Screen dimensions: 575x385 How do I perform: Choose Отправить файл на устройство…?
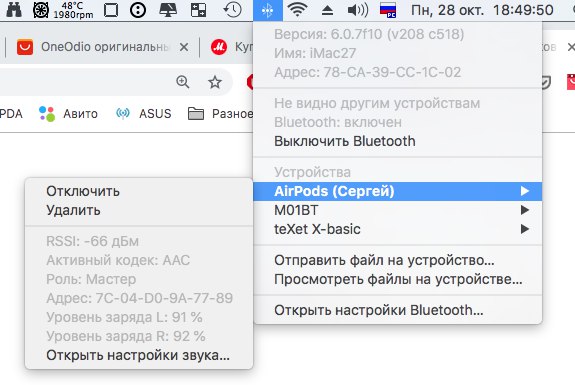(398, 260)
